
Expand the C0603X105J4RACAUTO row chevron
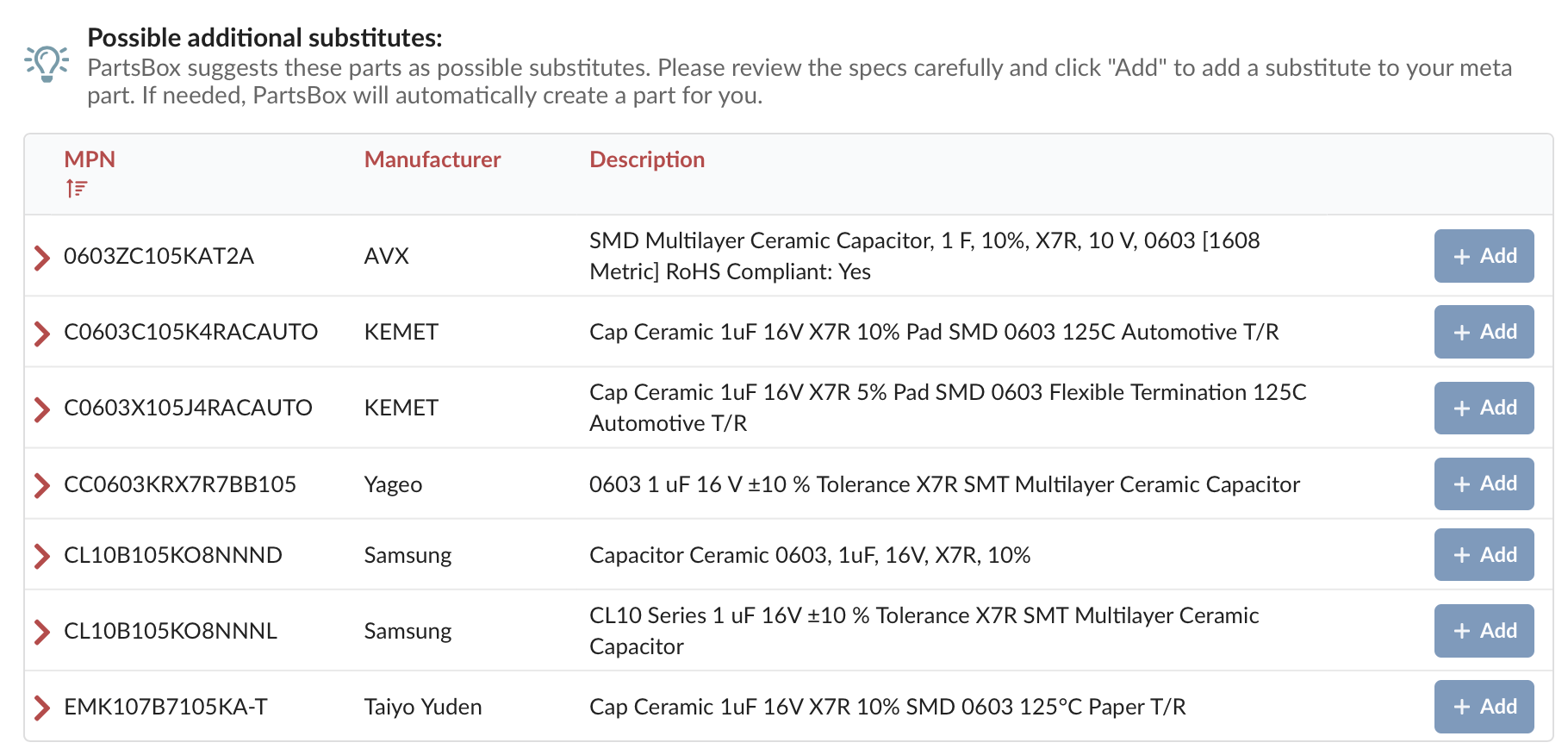[41, 409]
